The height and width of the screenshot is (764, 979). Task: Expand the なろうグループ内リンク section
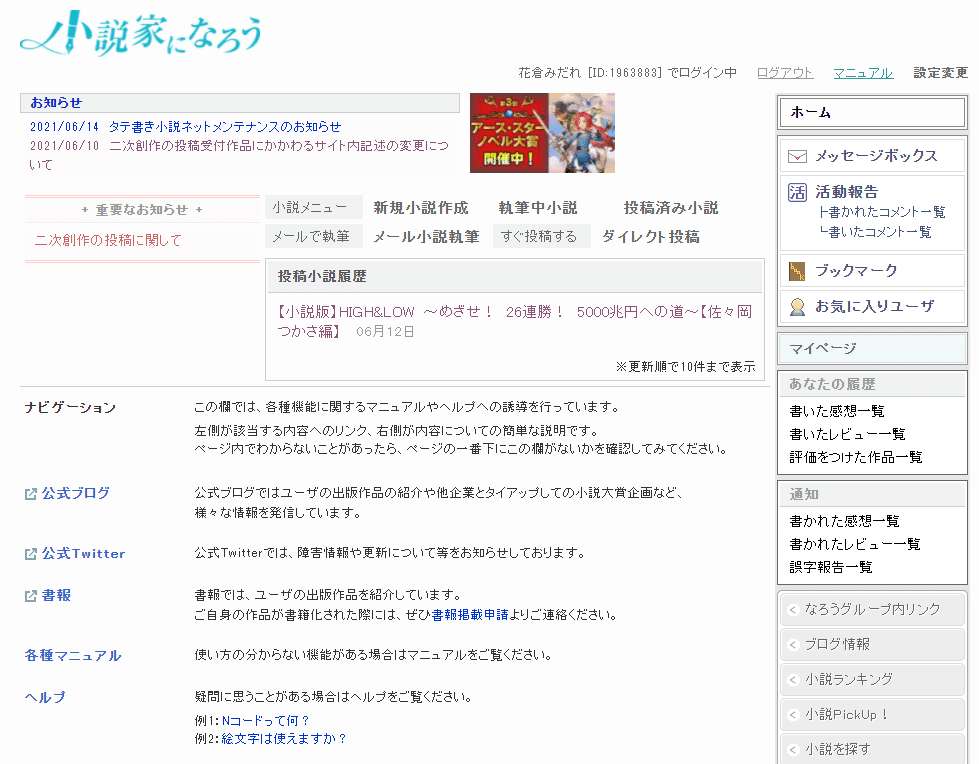tap(872, 609)
